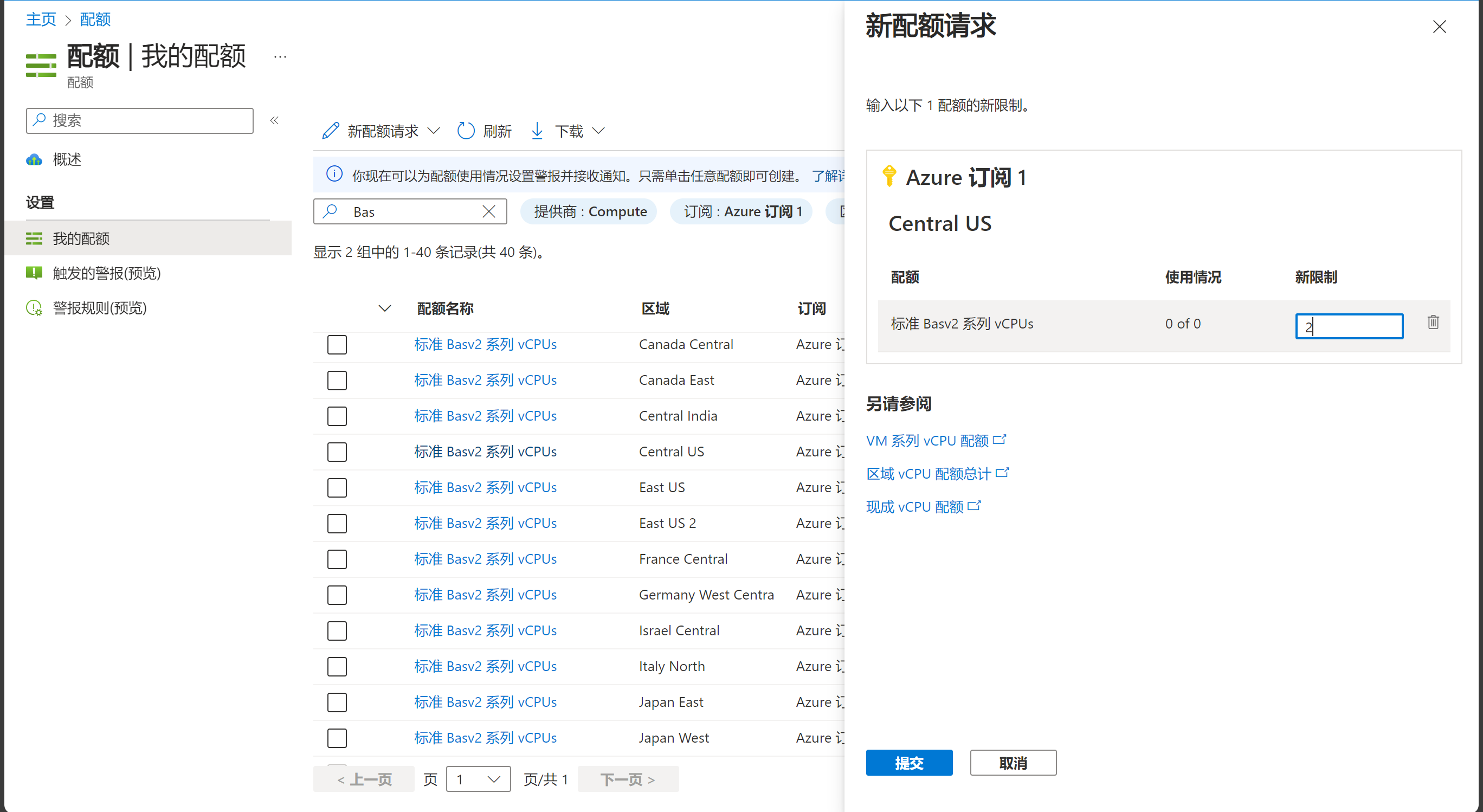Viewport: 1483px width, 812px height.
Task: Click the learn more link in banner
Action: pyautogui.click(x=828, y=176)
